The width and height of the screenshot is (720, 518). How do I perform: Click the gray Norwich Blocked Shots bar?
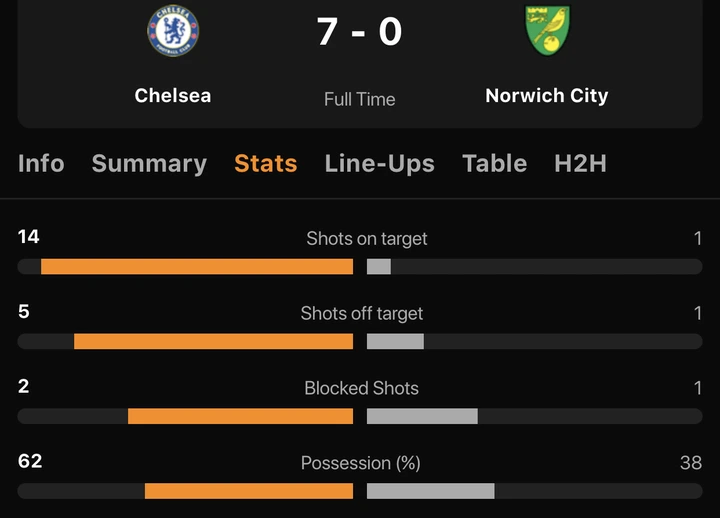422,416
